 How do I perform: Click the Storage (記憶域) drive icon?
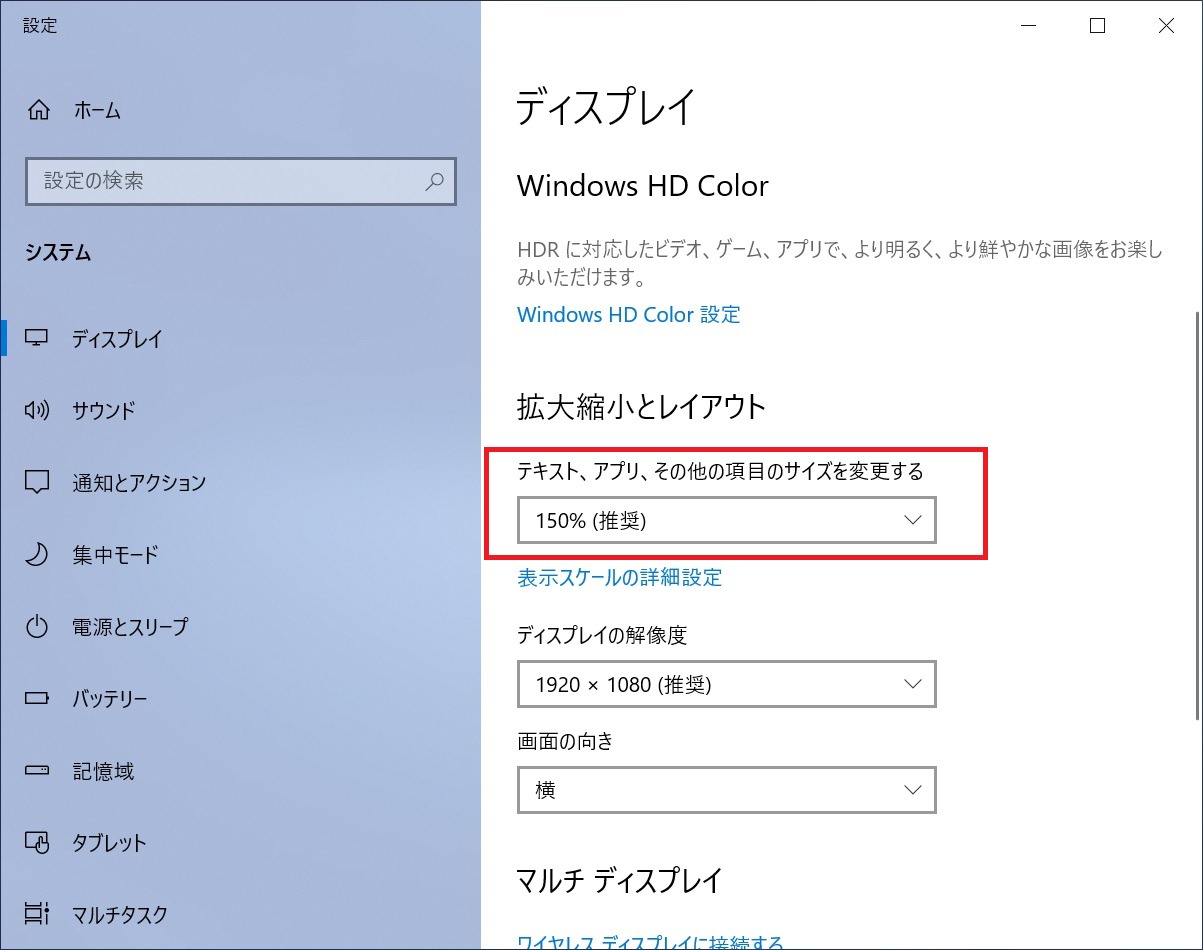click(37, 771)
